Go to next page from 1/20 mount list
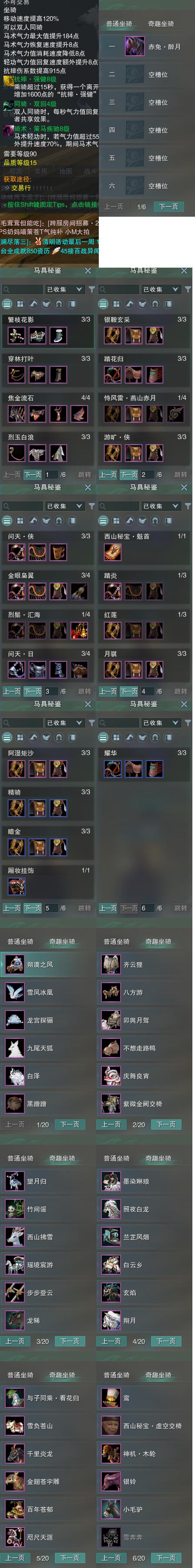Viewport: 195px width, 1568px height. pos(70,1124)
